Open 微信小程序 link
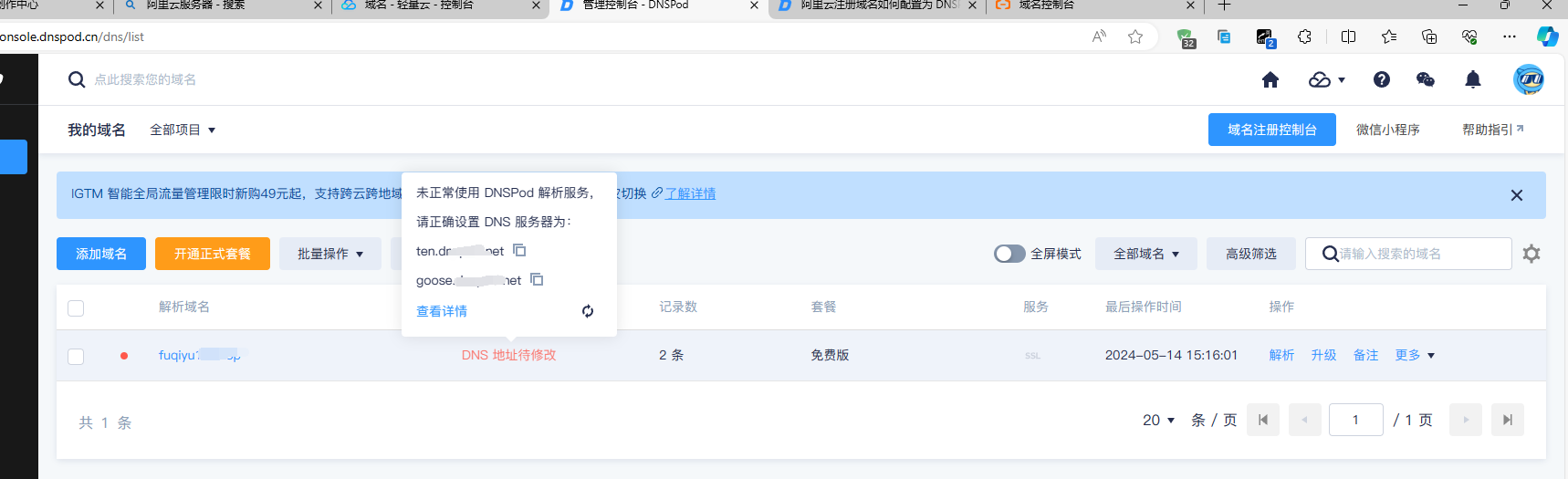Screen dimensions: 1568x479 coord(1388,130)
